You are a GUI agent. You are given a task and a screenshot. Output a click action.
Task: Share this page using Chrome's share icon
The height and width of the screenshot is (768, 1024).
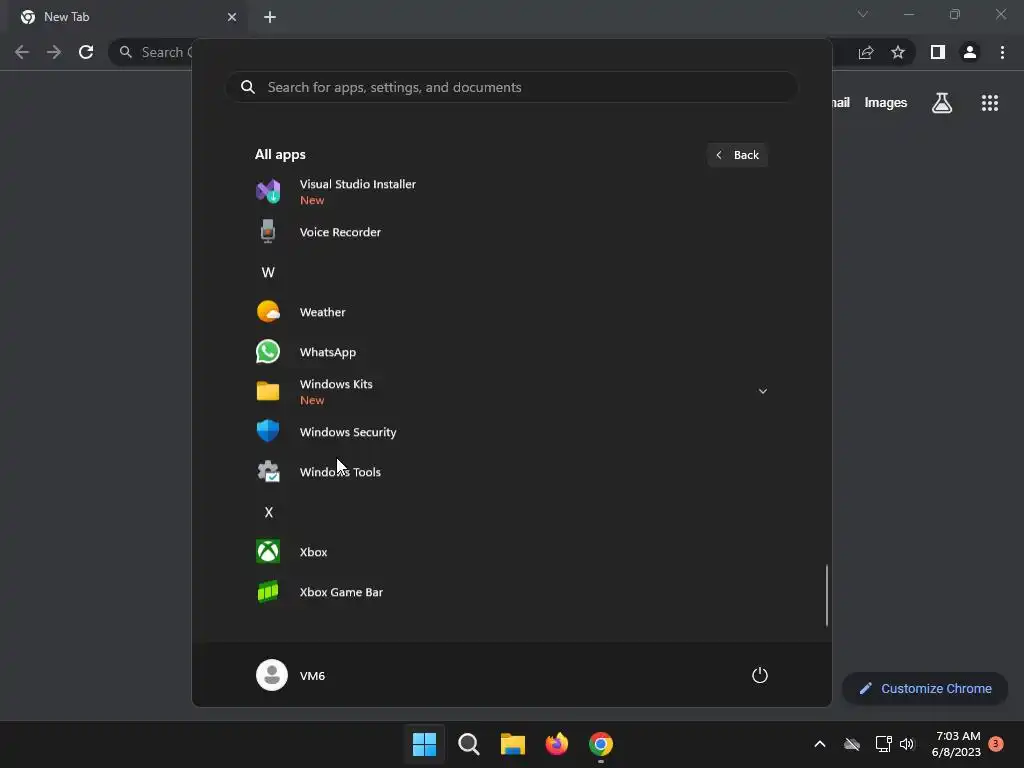[866, 52]
